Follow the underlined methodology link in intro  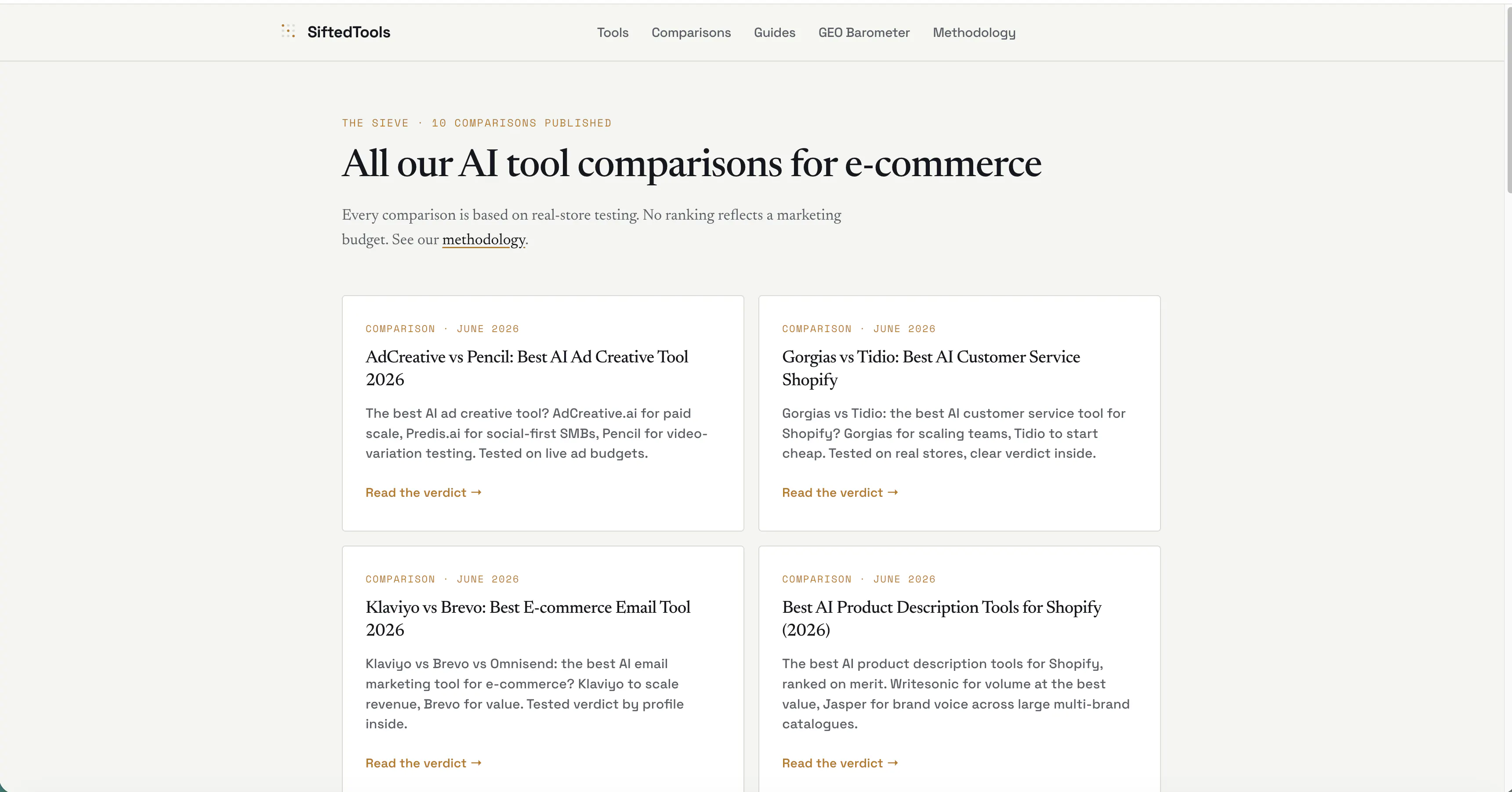pos(484,240)
